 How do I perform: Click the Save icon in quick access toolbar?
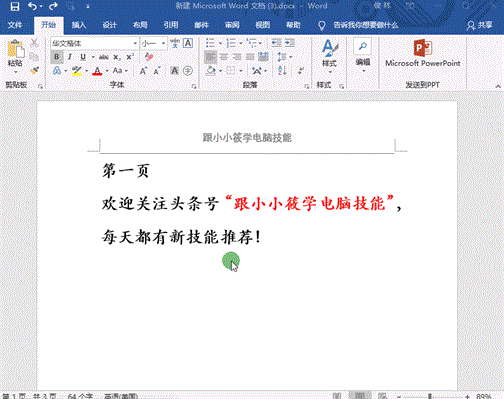click(15, 6)
